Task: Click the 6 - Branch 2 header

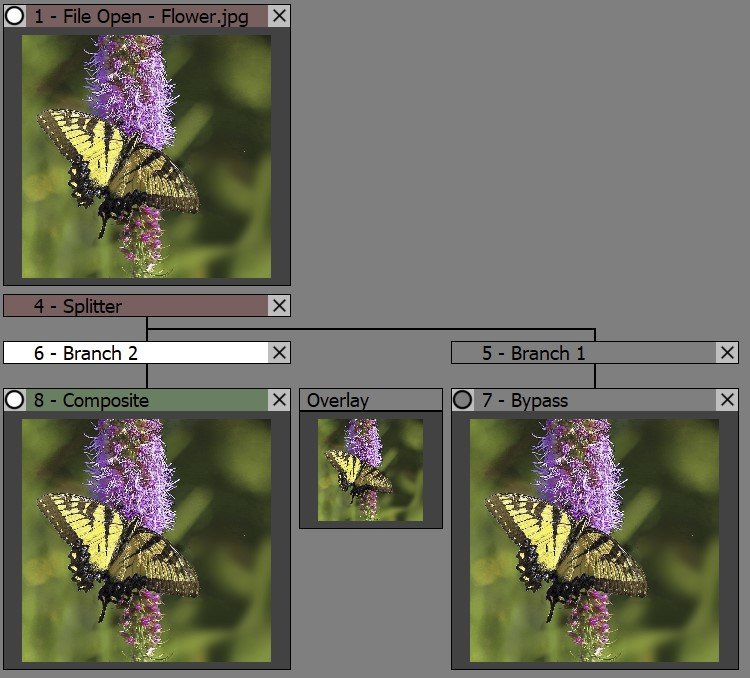Action: pos(136,353)
